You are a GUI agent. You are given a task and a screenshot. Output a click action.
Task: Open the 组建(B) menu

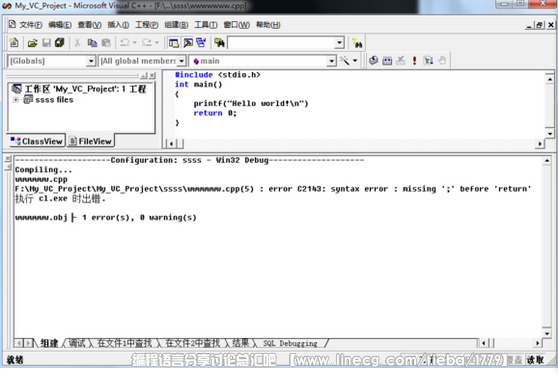tap(176, 25)
